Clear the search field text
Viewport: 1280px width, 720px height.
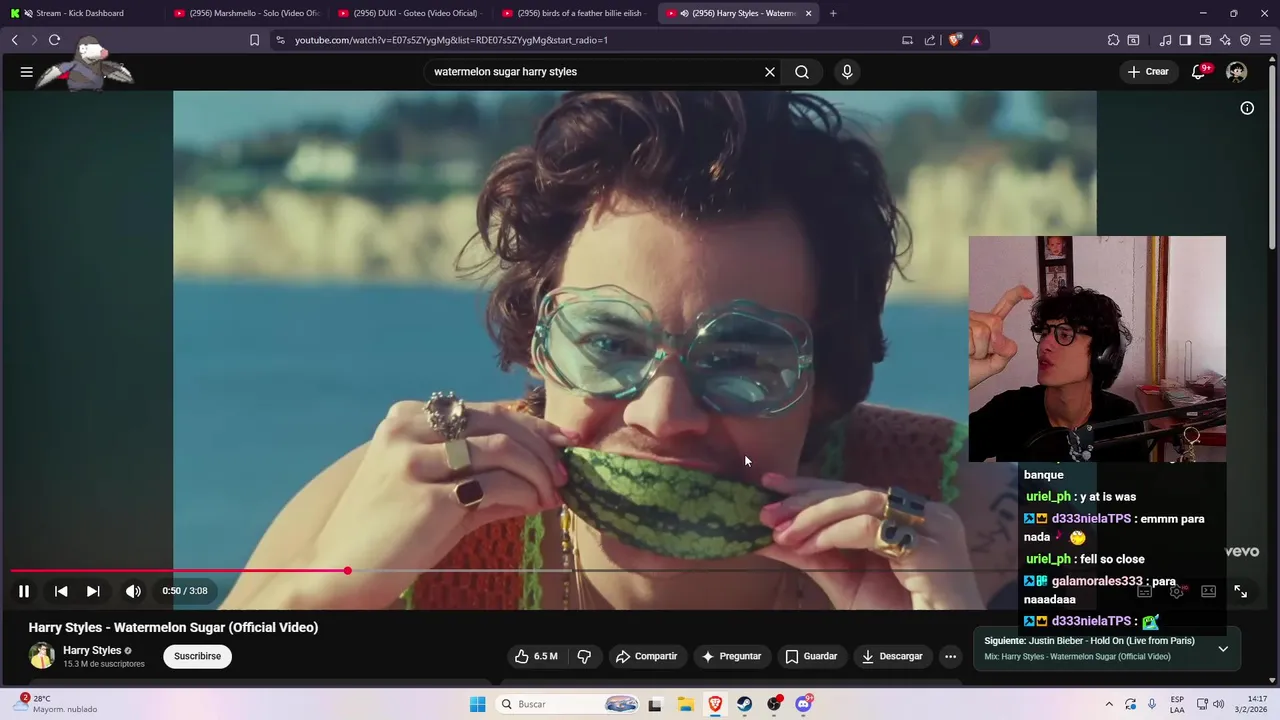[x=770, y=72]
